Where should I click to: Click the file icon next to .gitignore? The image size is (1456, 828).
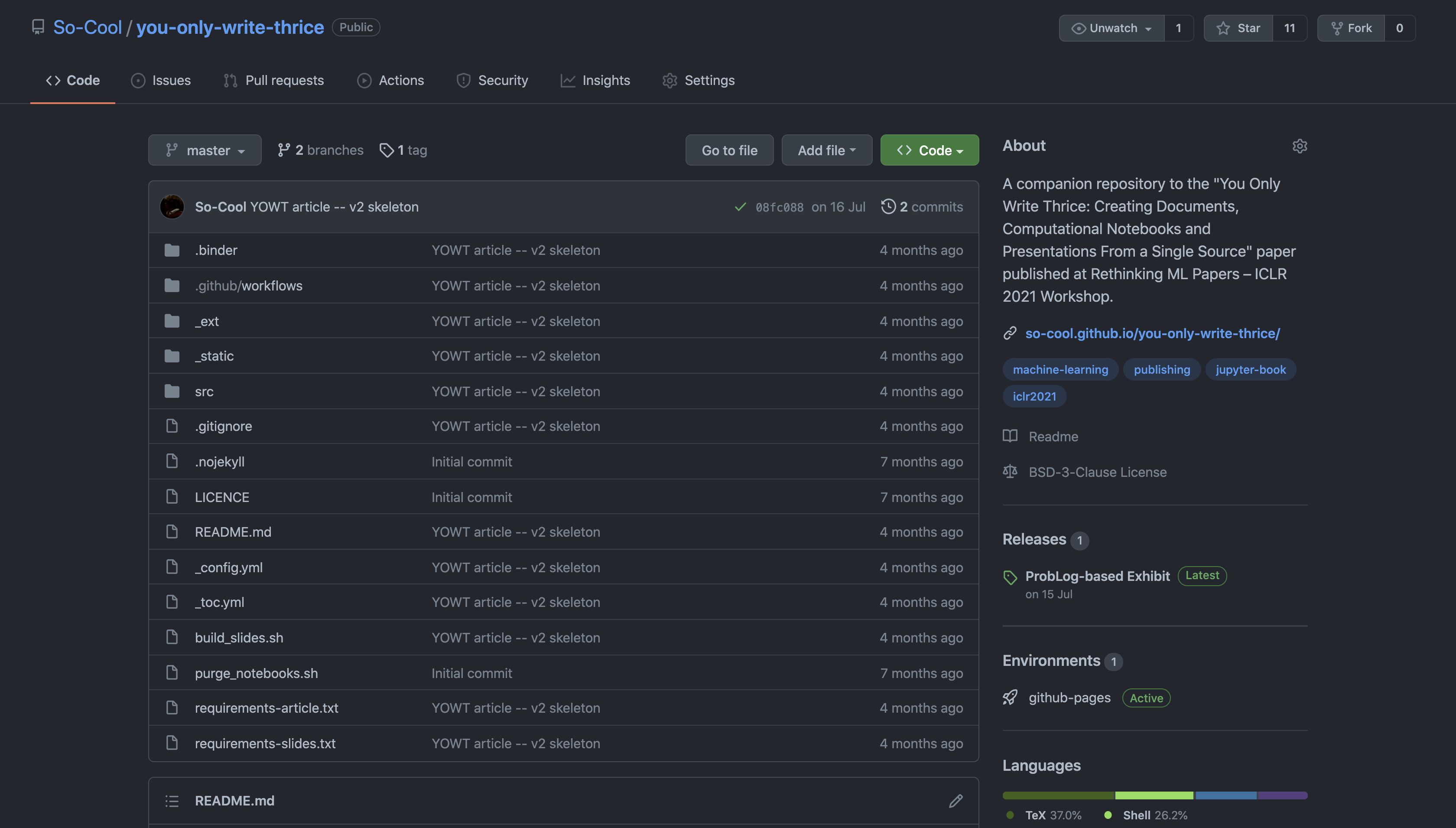pyautogui.click(x=172, y=426)
